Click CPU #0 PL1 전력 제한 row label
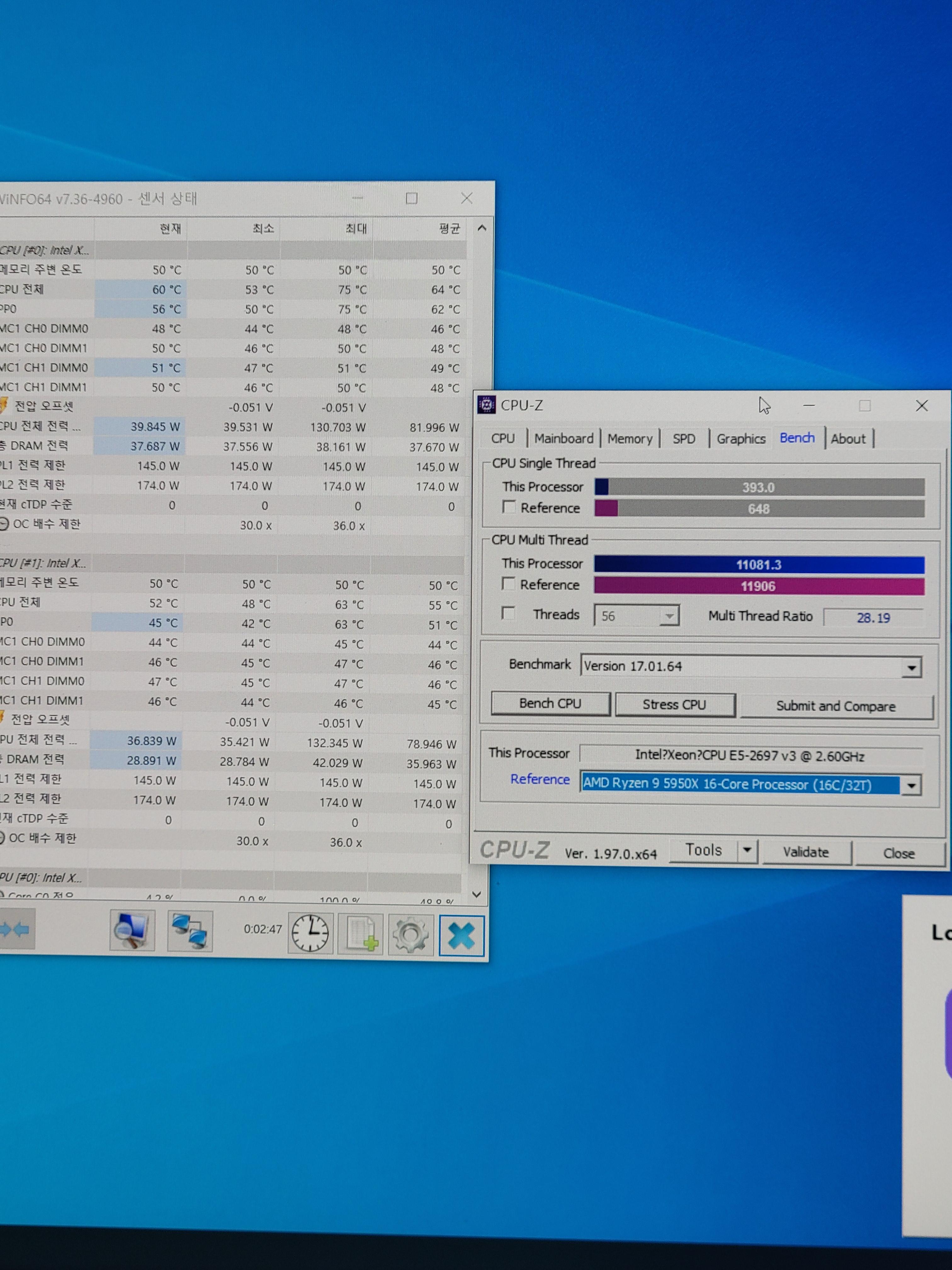This screenshot has width=952, height=1270. 33,465
